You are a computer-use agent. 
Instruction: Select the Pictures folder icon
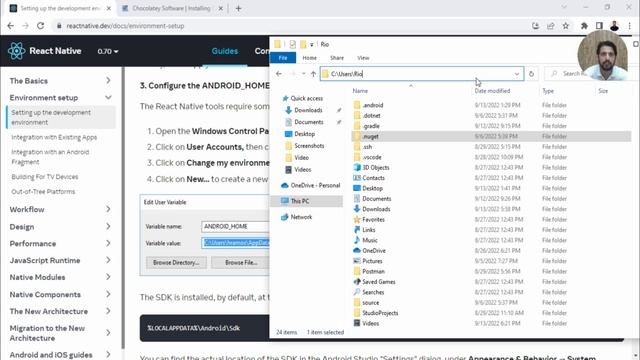357,261
